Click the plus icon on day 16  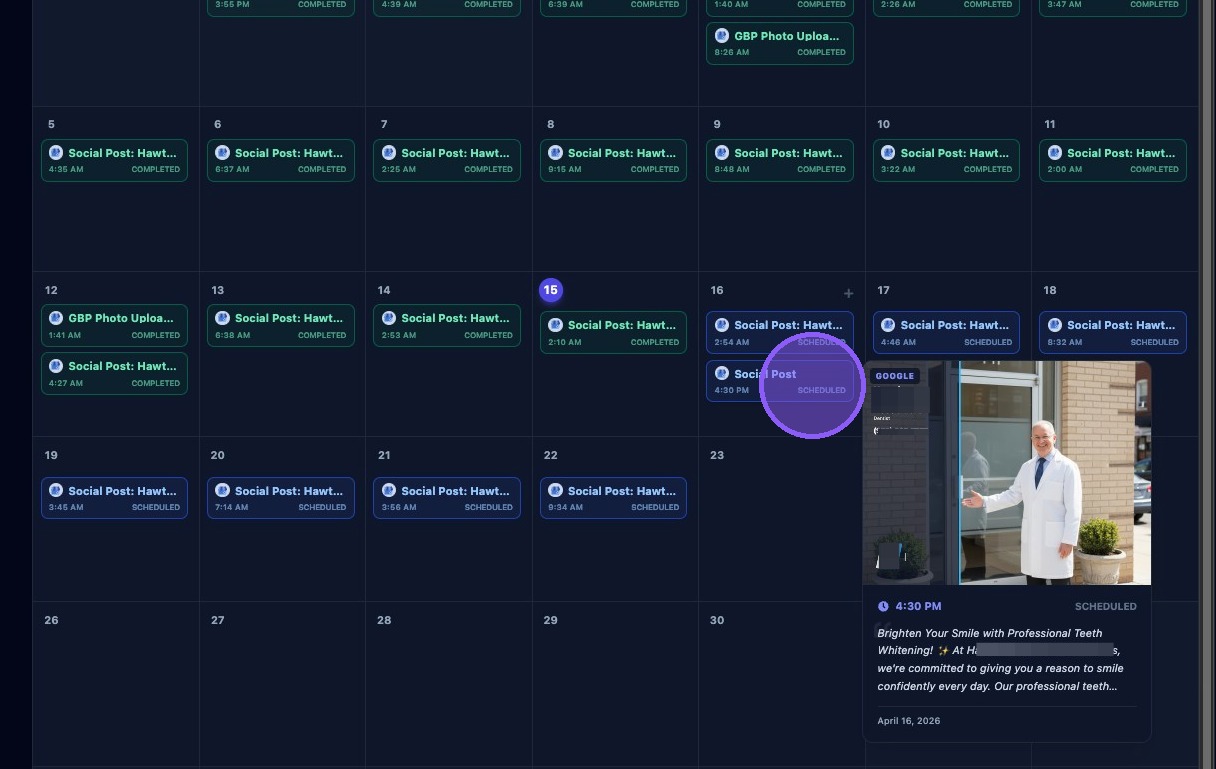tap(848, 293)
